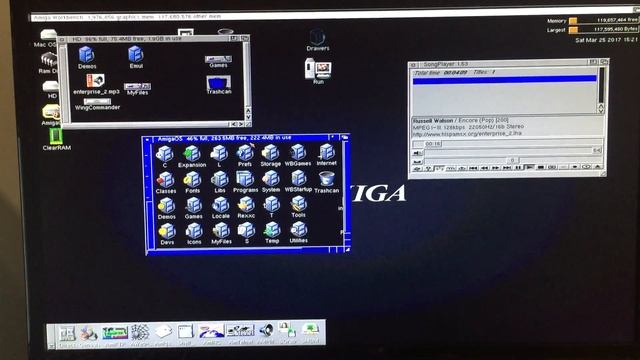Select the HD disk icon on desktop

tap(51, 90)
